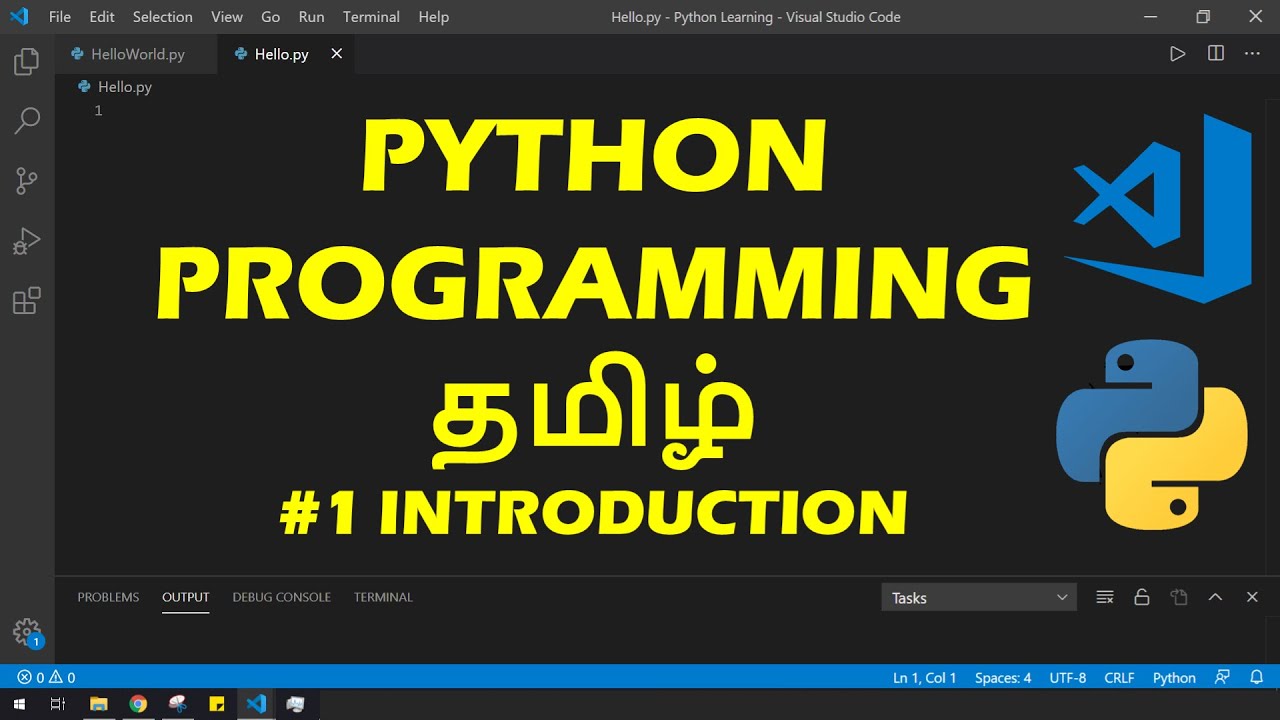Image resolution: width=1280 pixels, height=720 pixels.
Task: Open the View menu
Action: pos(227,17)
